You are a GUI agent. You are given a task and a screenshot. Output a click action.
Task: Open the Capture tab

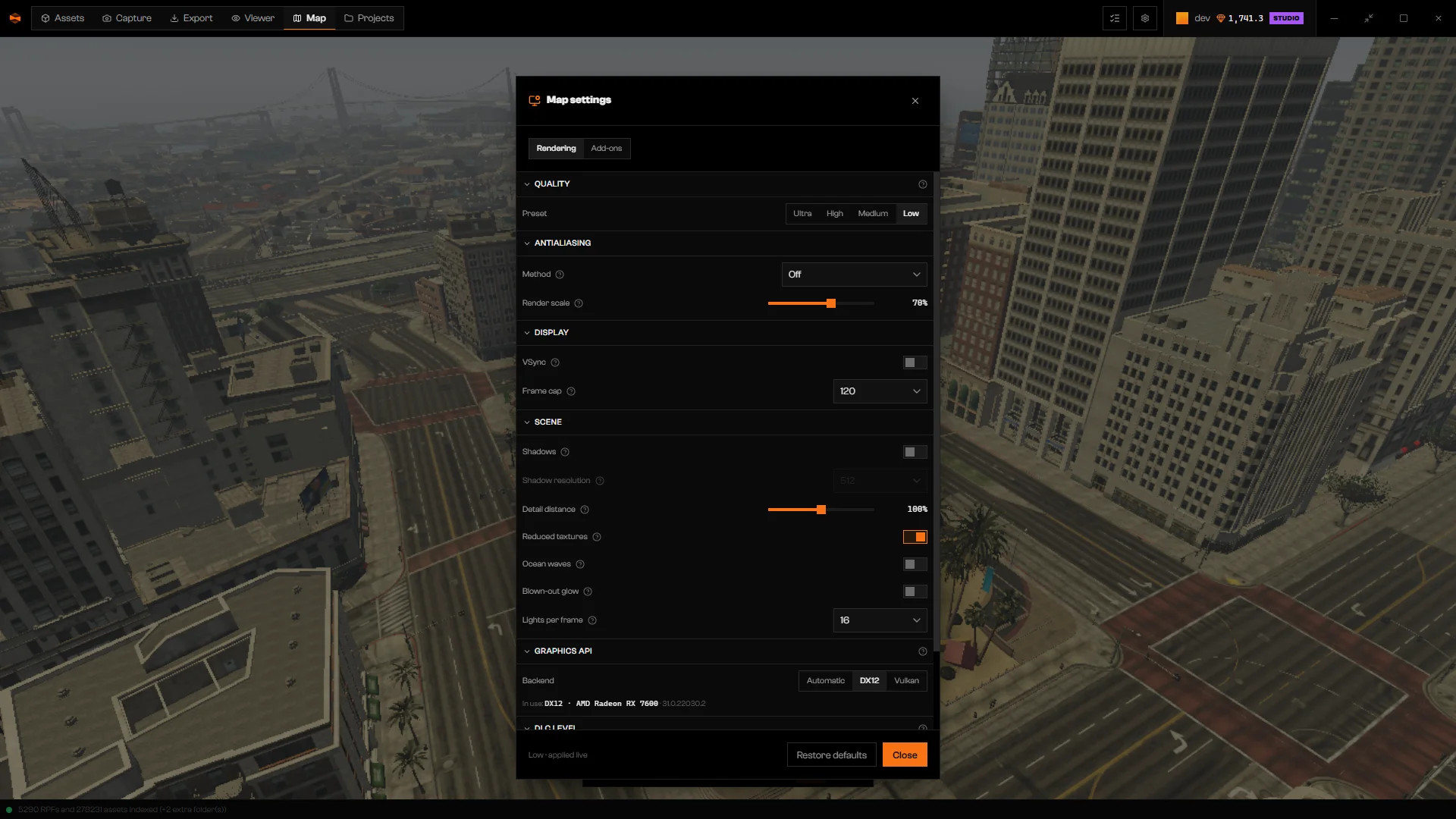click(127, 18)
